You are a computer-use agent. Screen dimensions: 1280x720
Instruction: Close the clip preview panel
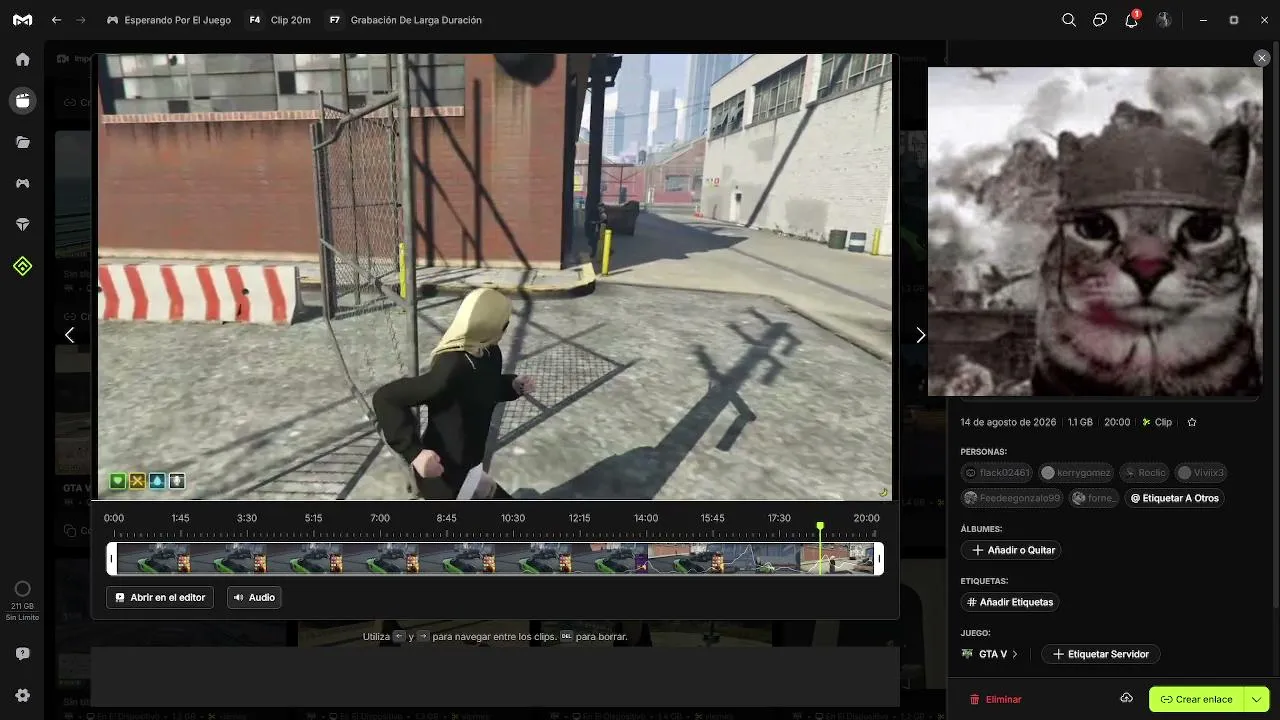(1262, 59)
